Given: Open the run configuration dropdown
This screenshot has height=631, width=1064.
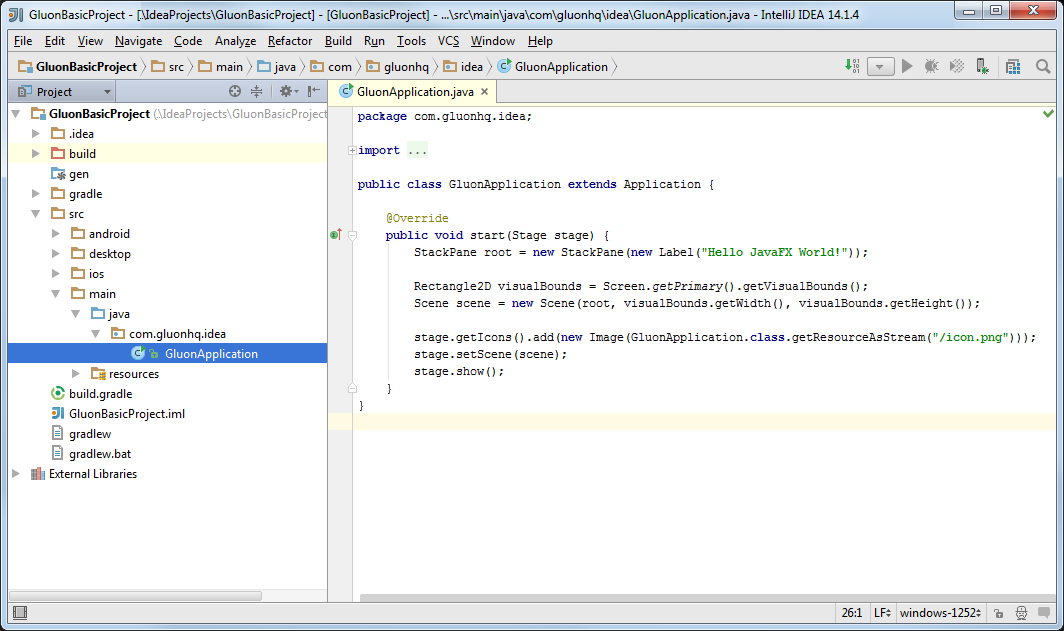Looking at the screenshot, I should click(x=880, y=66).
